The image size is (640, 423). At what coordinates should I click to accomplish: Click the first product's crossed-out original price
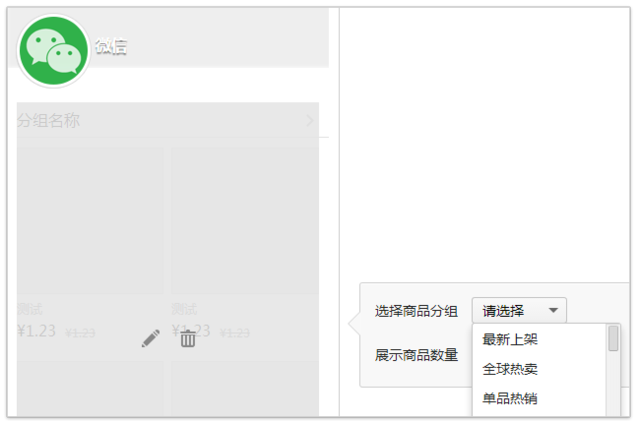coord(80,333)
